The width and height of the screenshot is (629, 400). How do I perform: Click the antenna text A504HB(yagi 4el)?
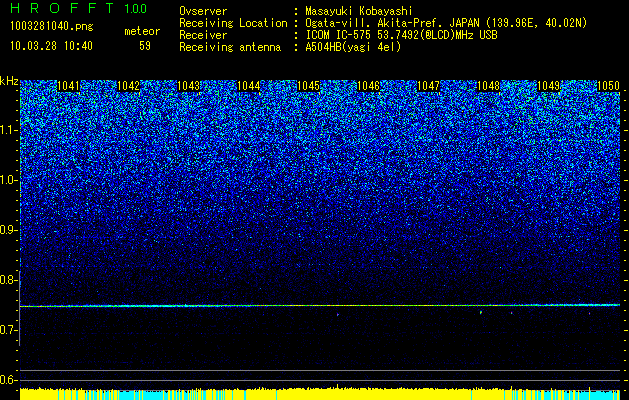pyautogui.click(x=353, y=47)
